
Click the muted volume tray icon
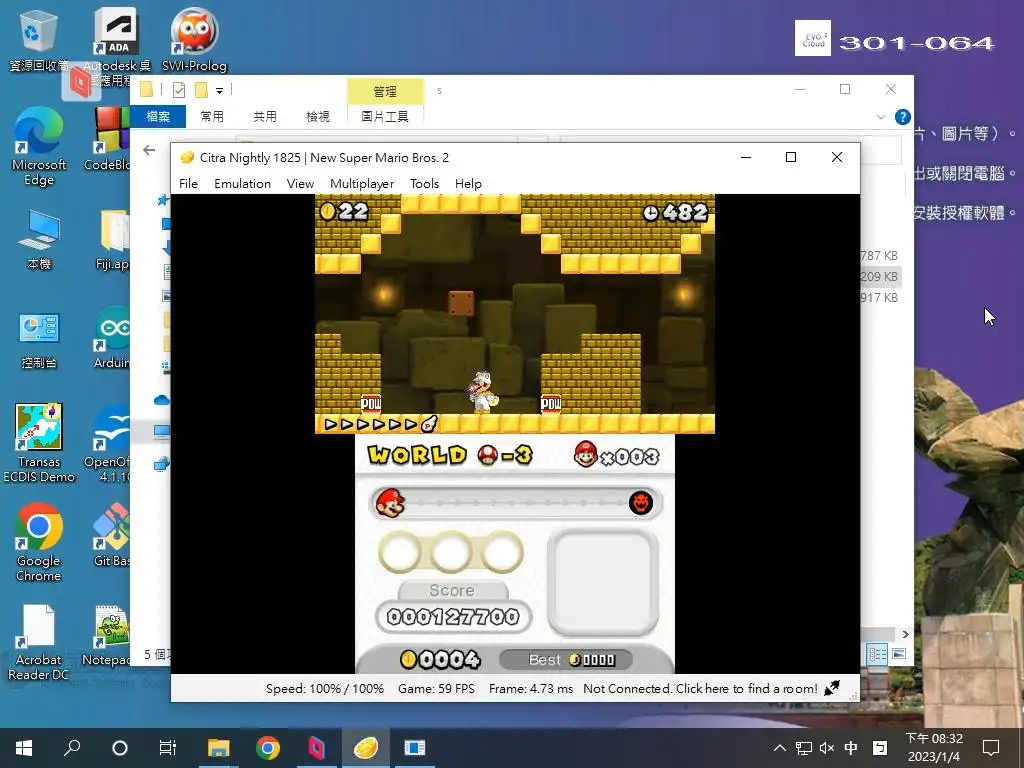827,748
